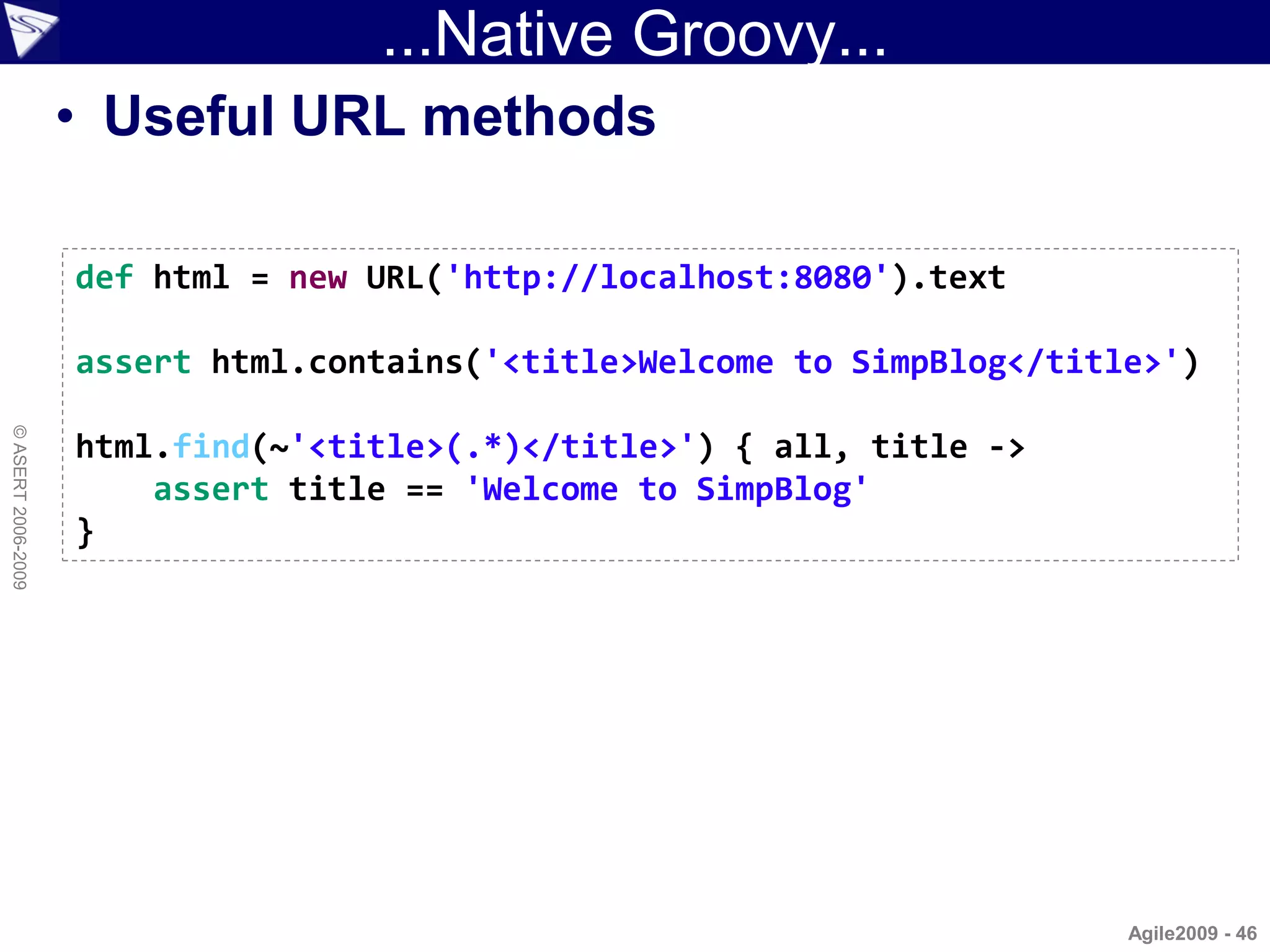The width and height of the screenshot is (1270, 952).
Task: Click the light blue 'find' method name
Action: (x=211, y=446)
